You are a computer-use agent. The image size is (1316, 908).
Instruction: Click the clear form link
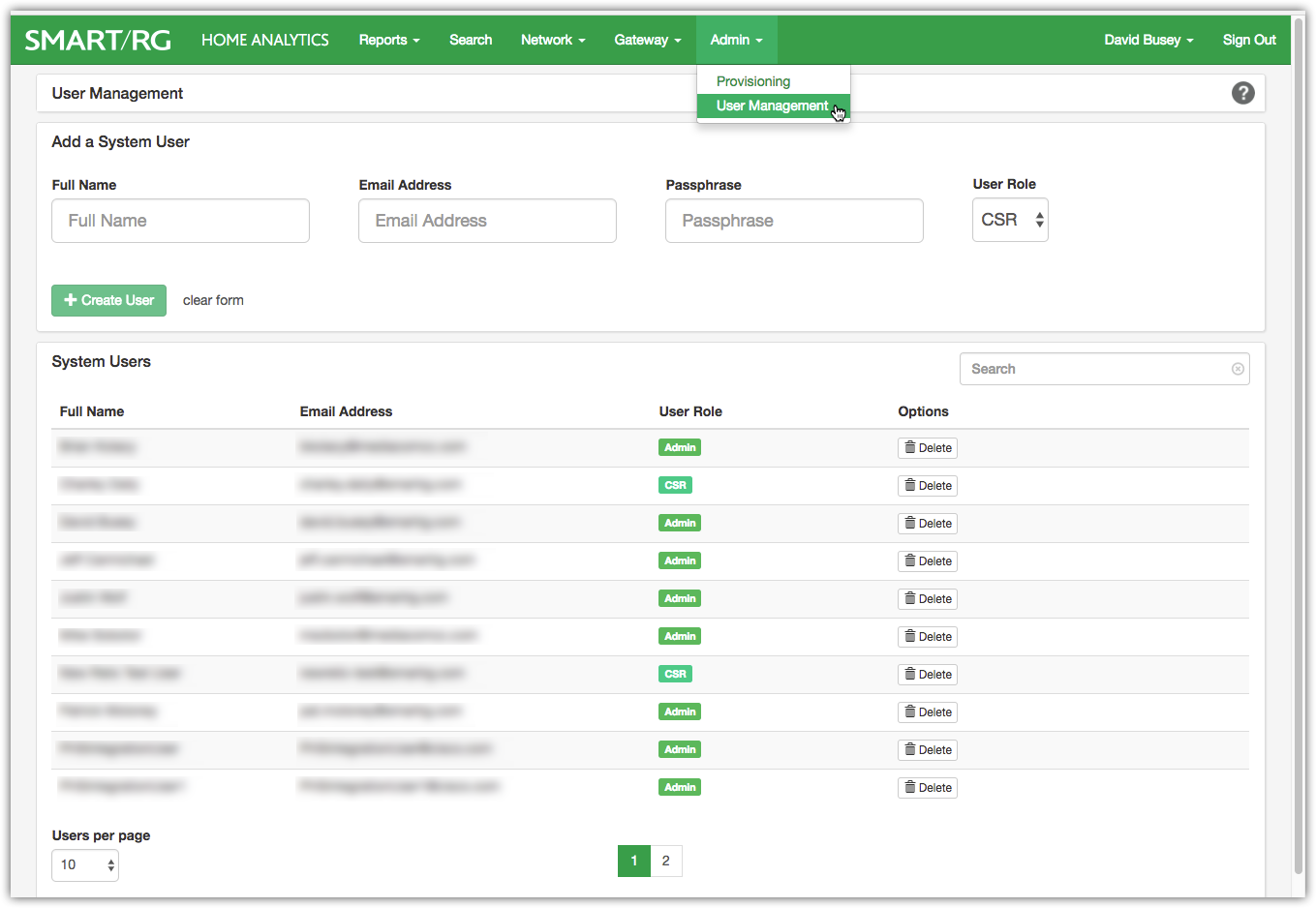coord(213,300)
